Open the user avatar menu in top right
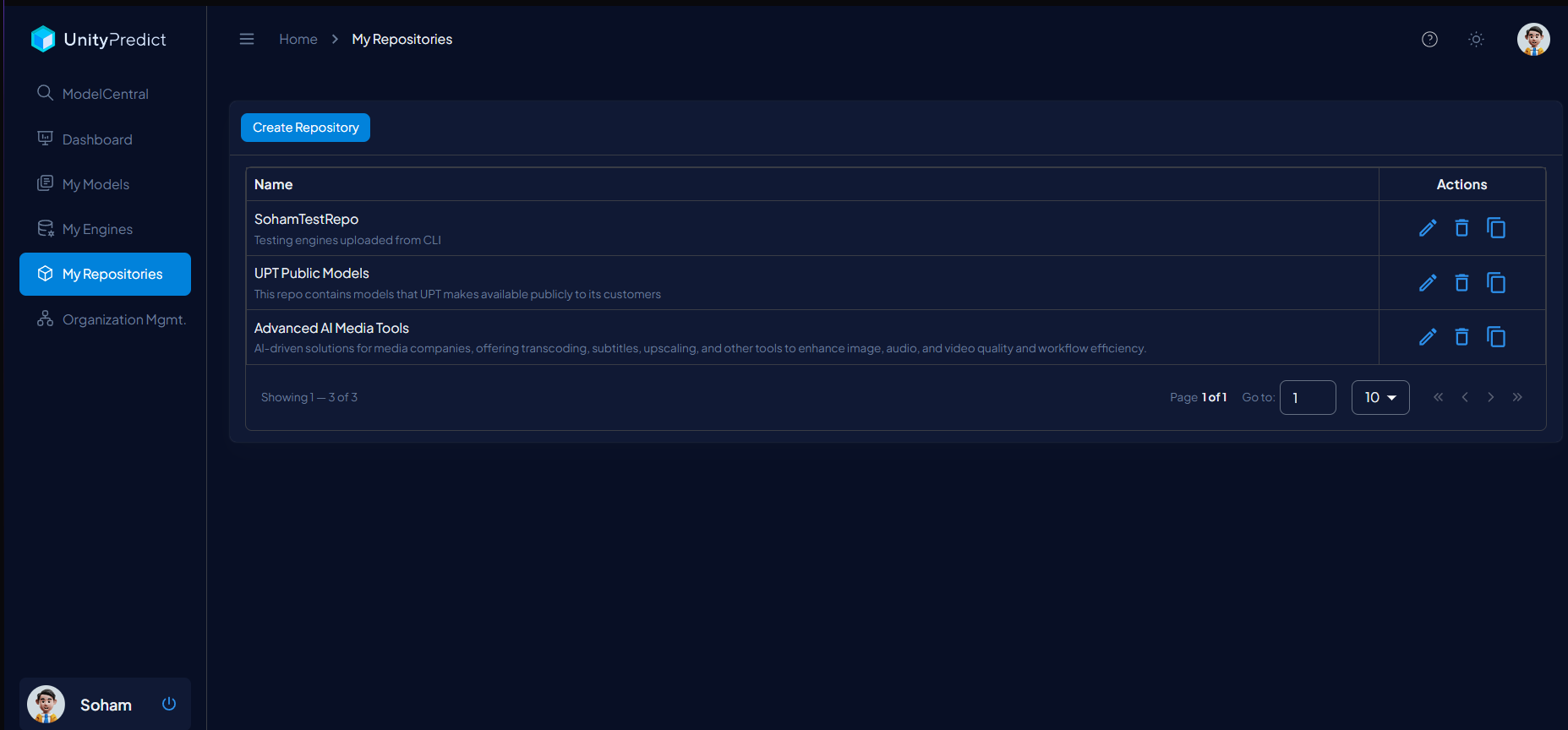Image resolution: width=1568 pixels, height=730 pixels. pyautogui.click(x=1532, y=40)
